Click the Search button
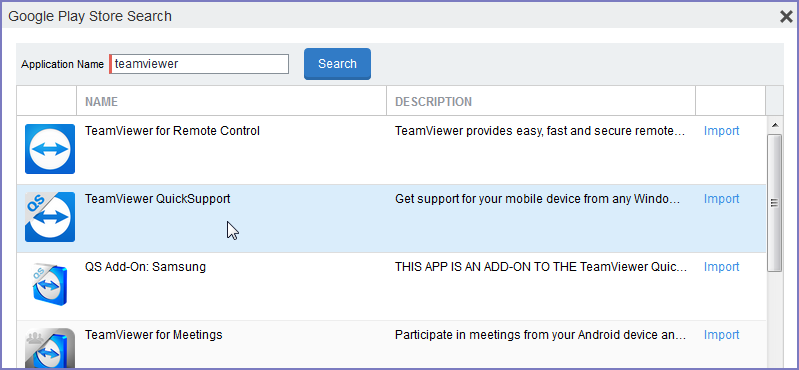Screen dimensions: 799x370 coord(337,64)
